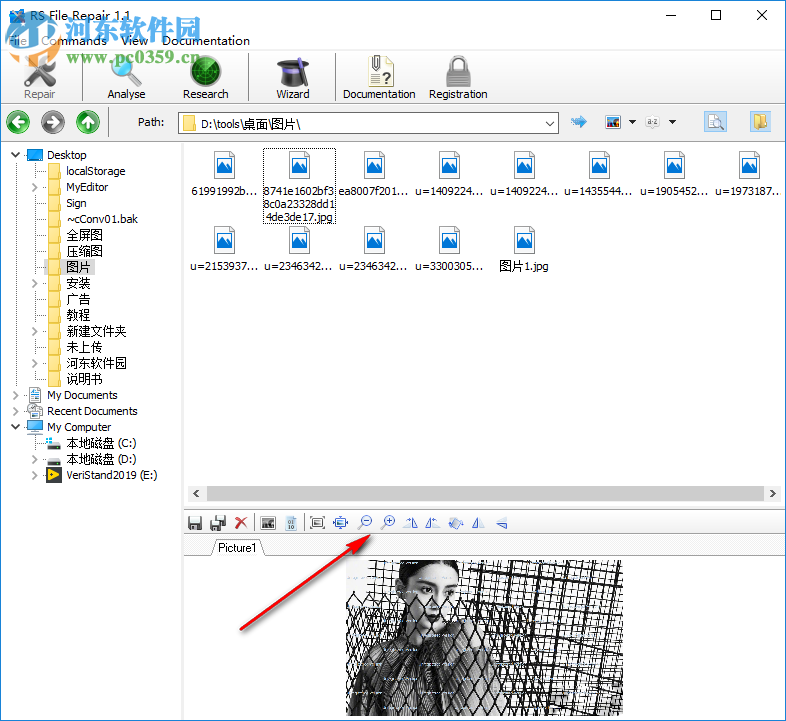
Task: Select the ~cConv01.bak folder
Action: [102, 219]
